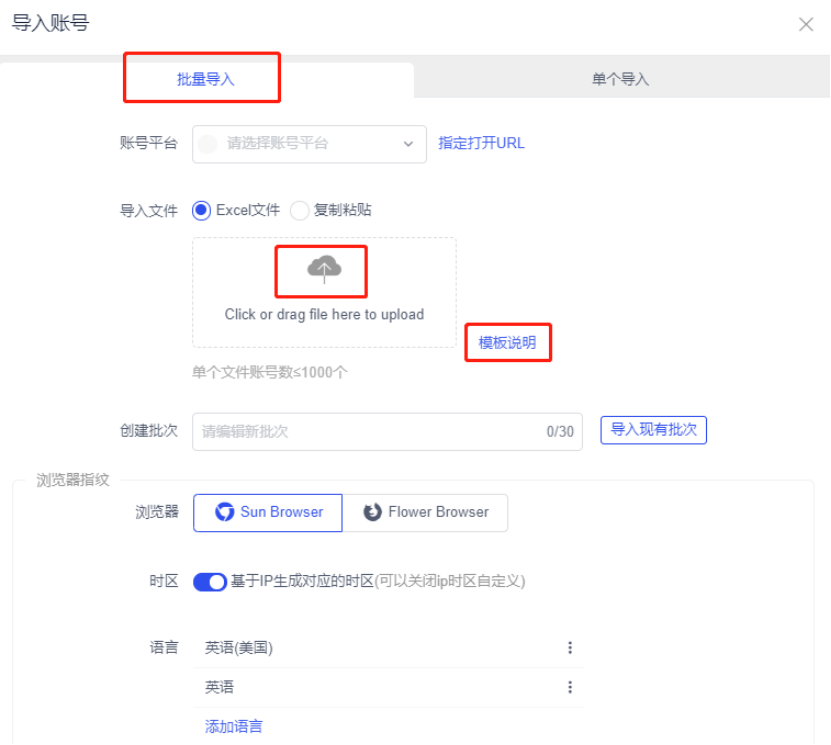Click the Excel文件 radio indicator
The image size is (831, 745).
(x=201, y=210)
